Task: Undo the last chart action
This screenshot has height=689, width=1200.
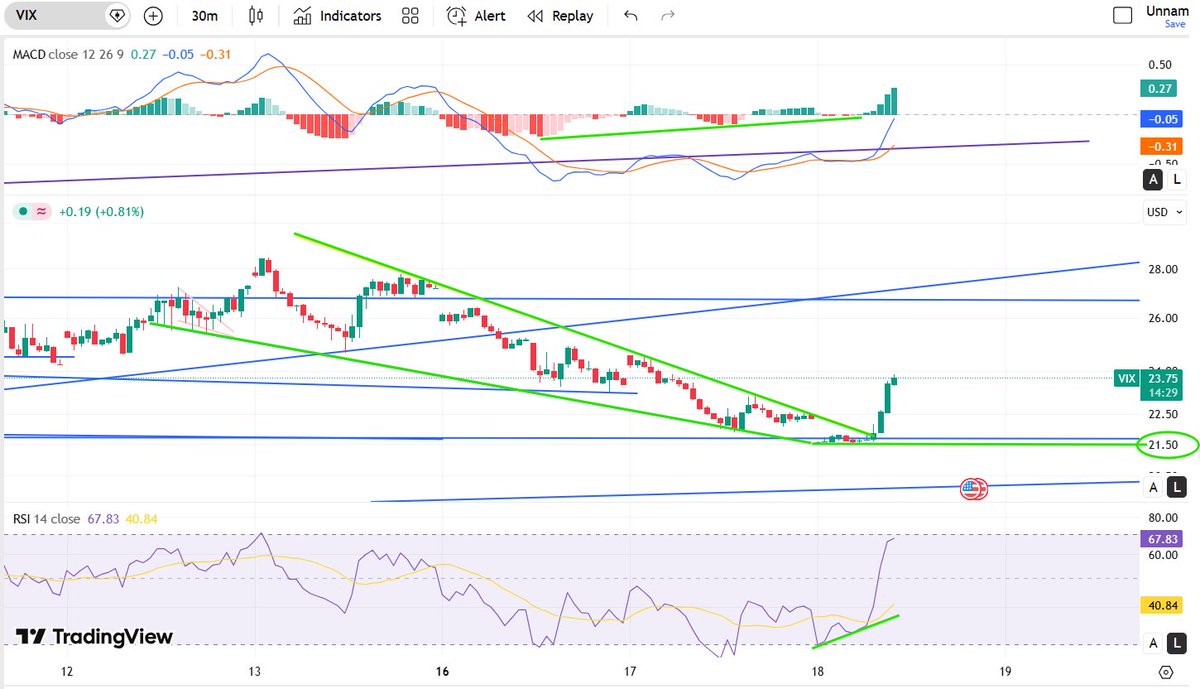Action: pos(630,16)
